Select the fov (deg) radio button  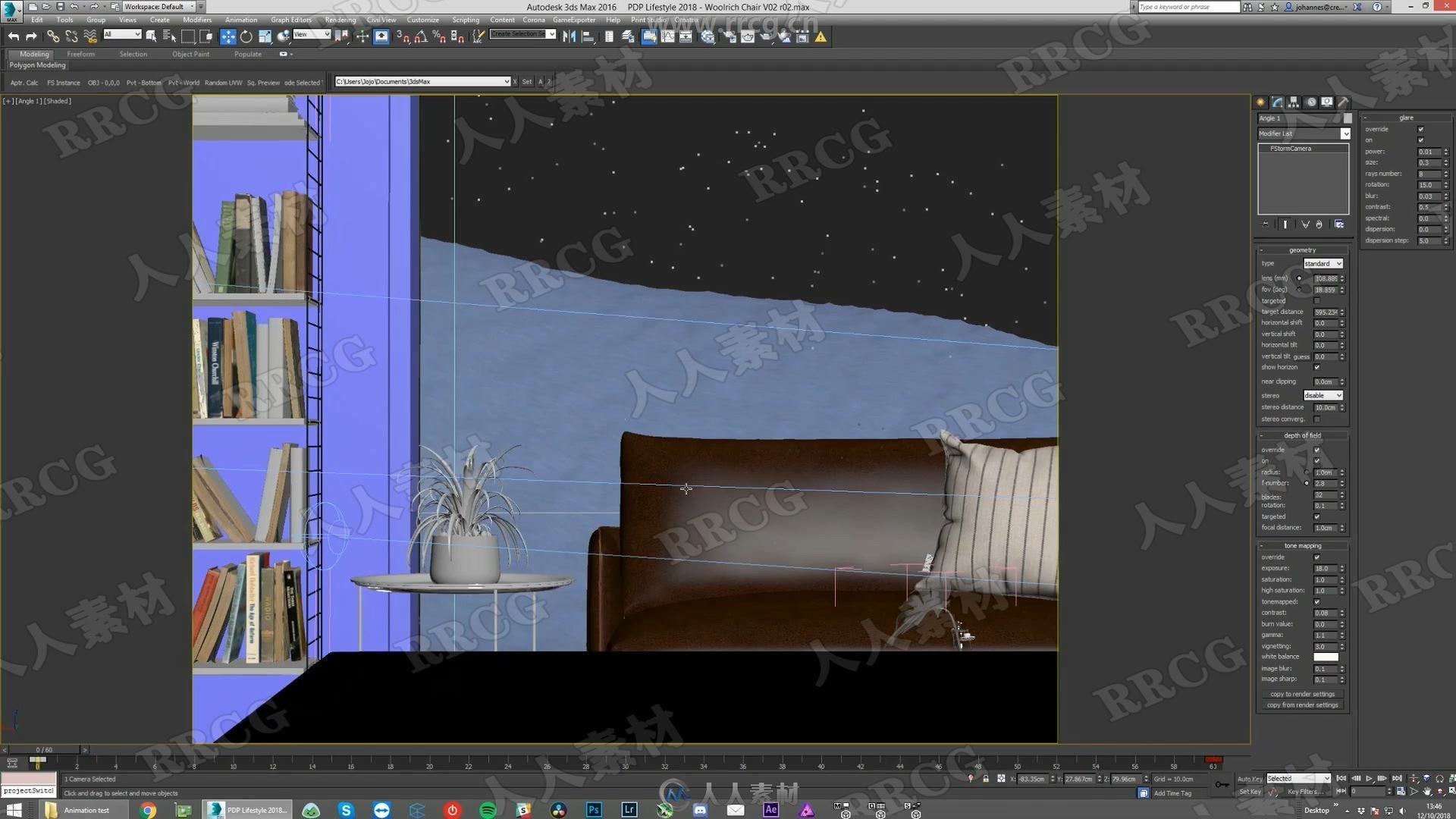click(1299, 290)
